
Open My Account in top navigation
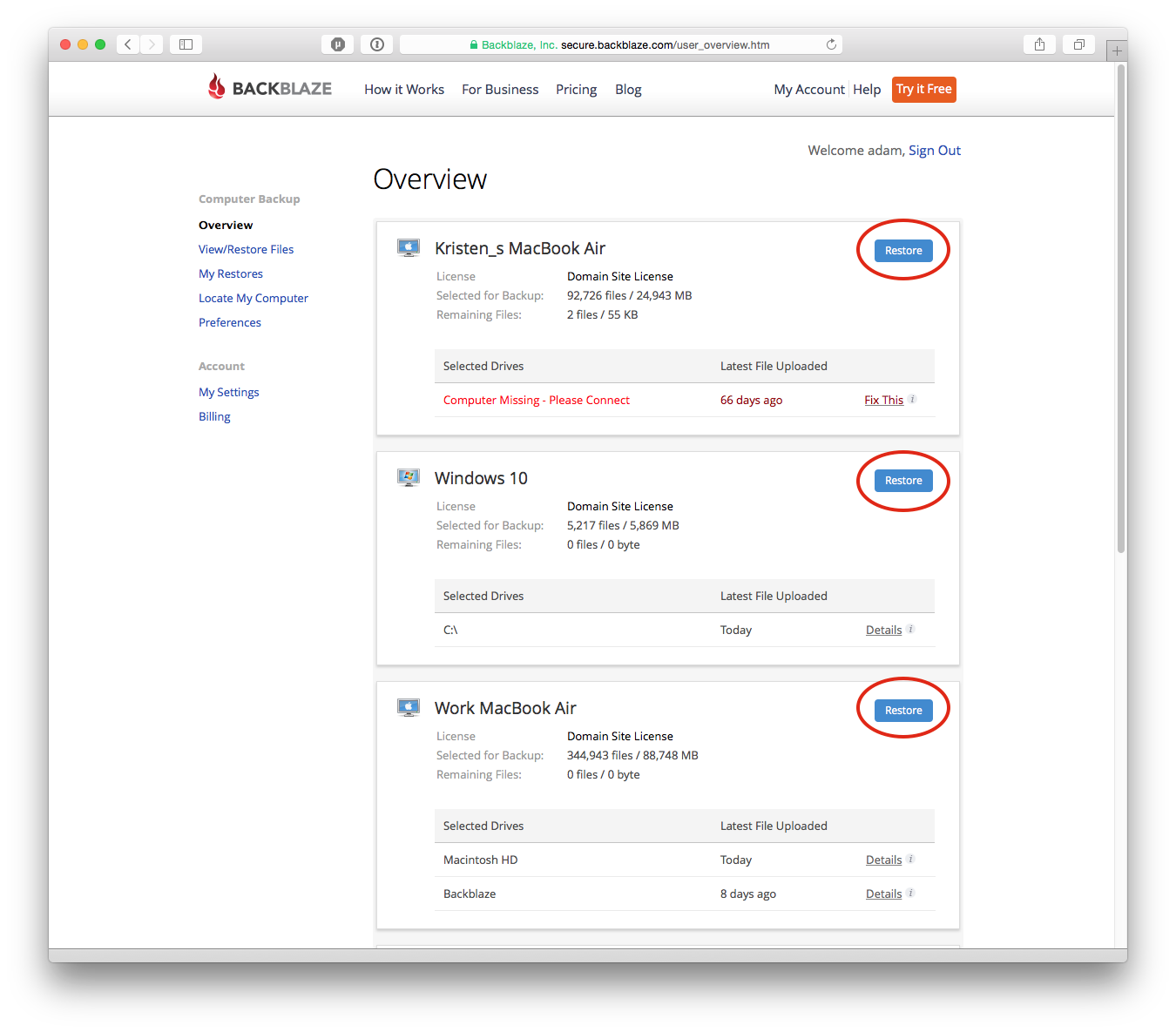click(x=809, y=89)
